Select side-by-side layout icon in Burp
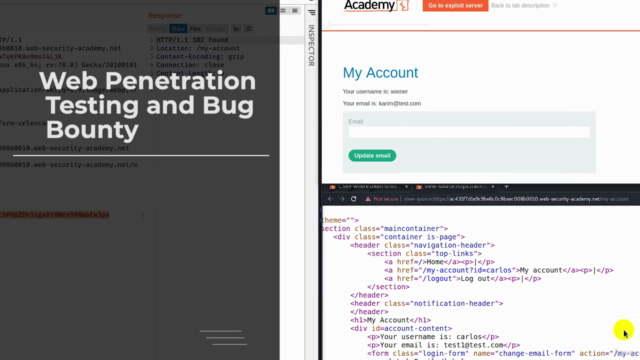Viewport: 640px width, 360px height. click(x=271, y=11)
